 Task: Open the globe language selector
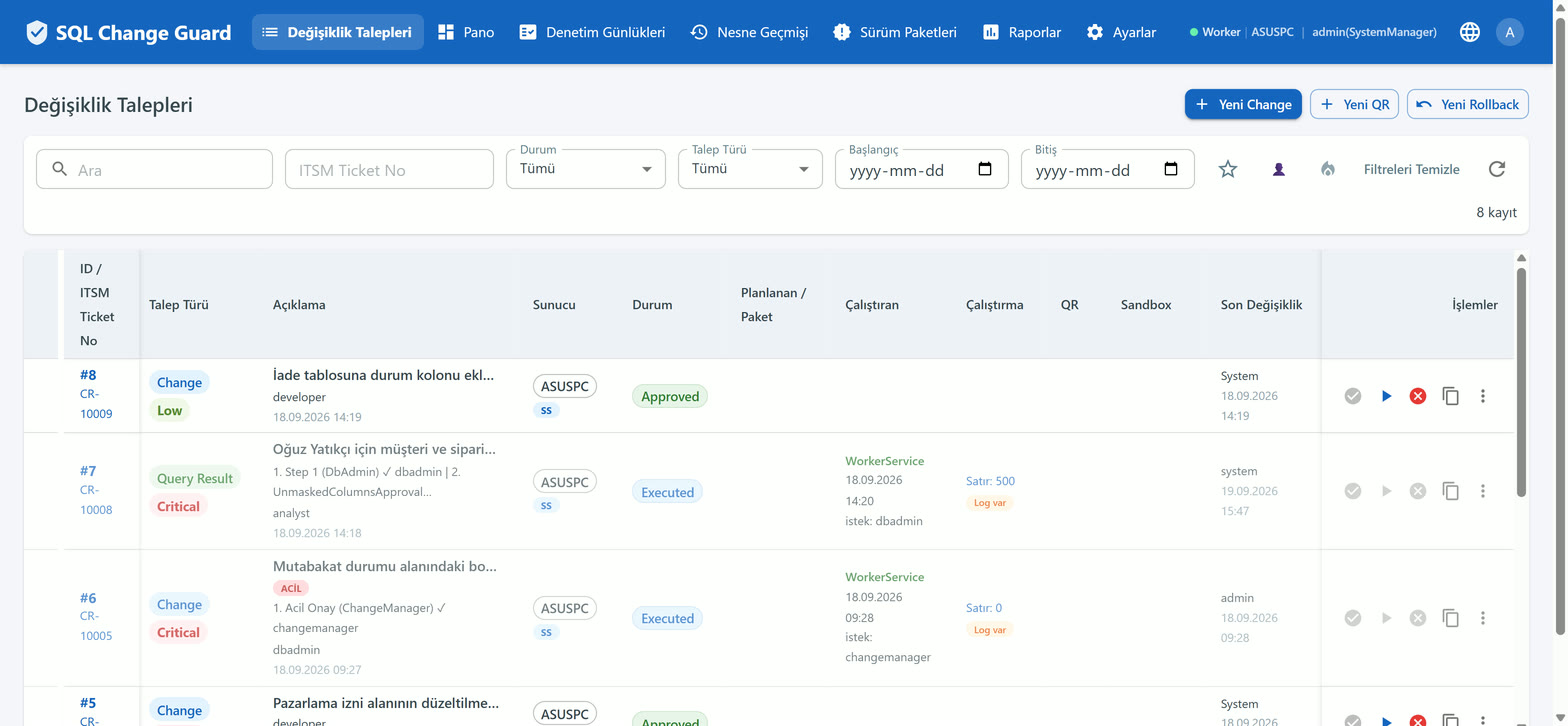[1470, 32]
